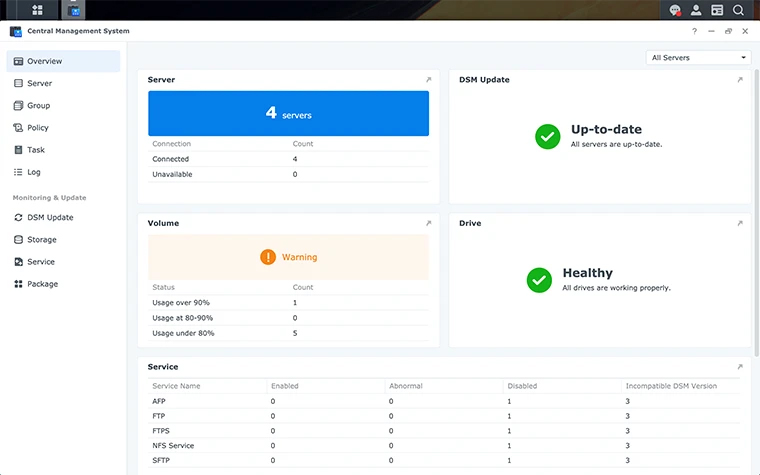Expand the Server widget with arrow icon
The width and height of the screenshot is (760, 475).
point(428,80)
